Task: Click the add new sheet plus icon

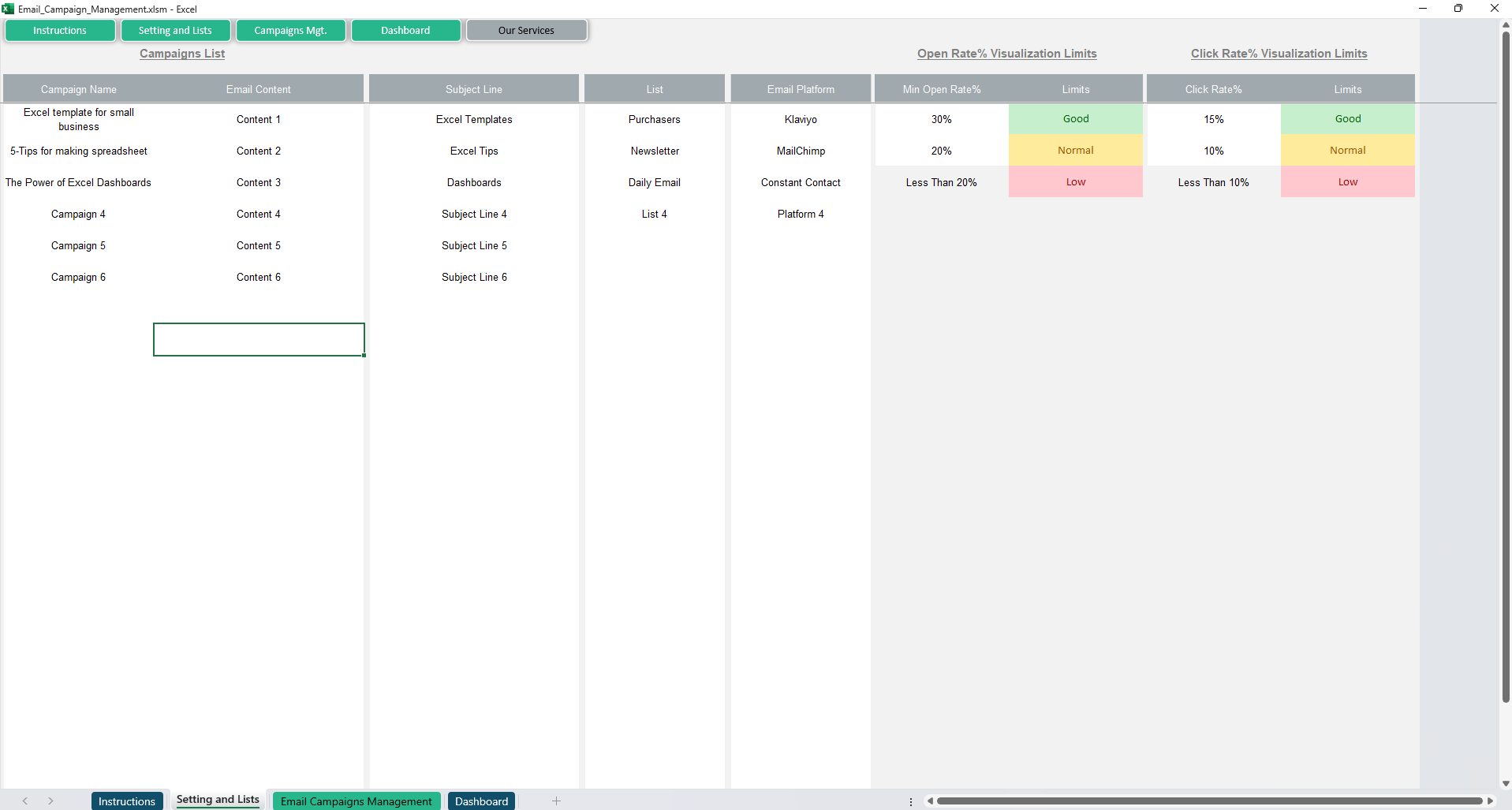Action: click(556, 801)
